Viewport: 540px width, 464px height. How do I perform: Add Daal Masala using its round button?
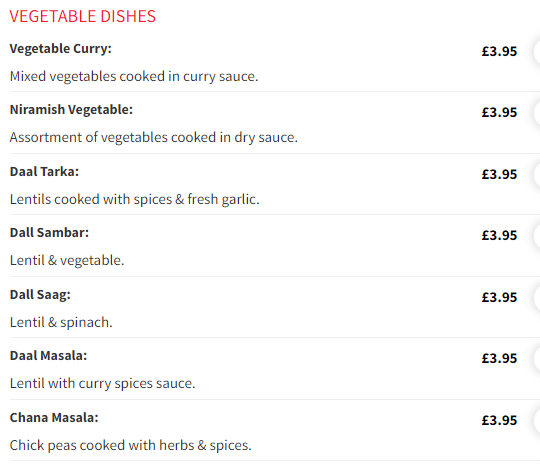[x=537, y=358]
